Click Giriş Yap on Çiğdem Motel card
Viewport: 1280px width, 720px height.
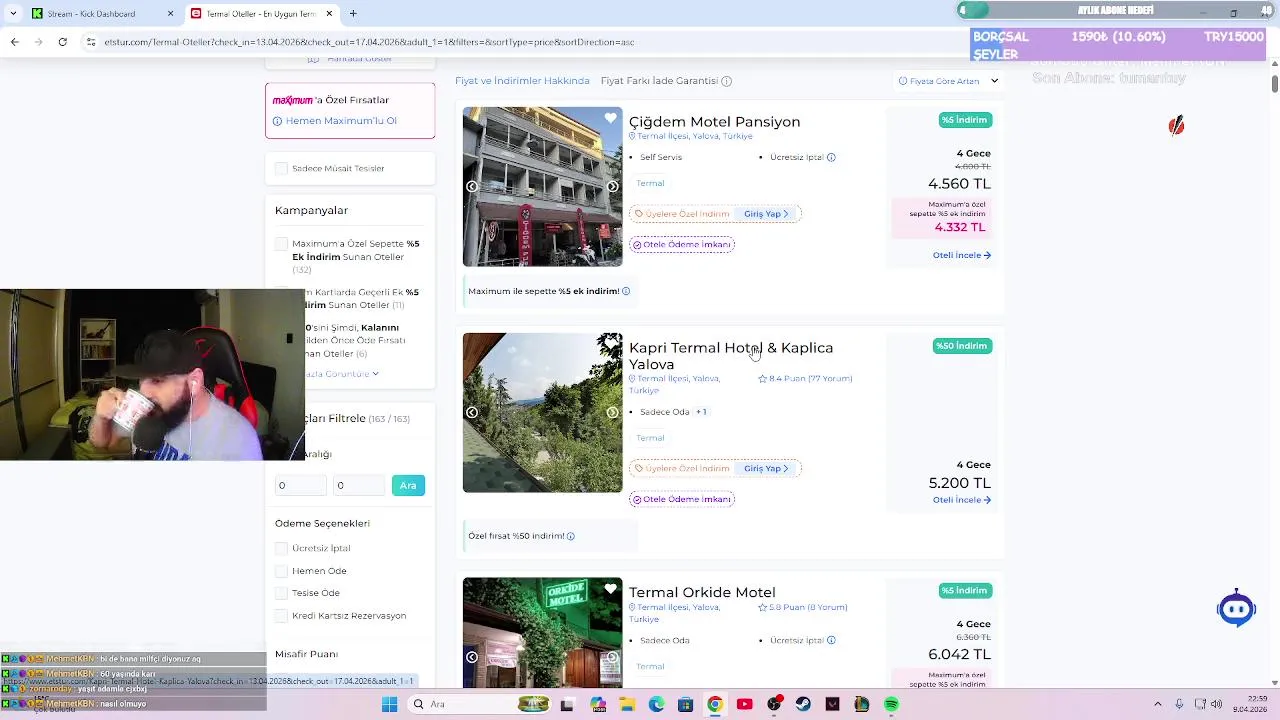click(x=766, y=214)
